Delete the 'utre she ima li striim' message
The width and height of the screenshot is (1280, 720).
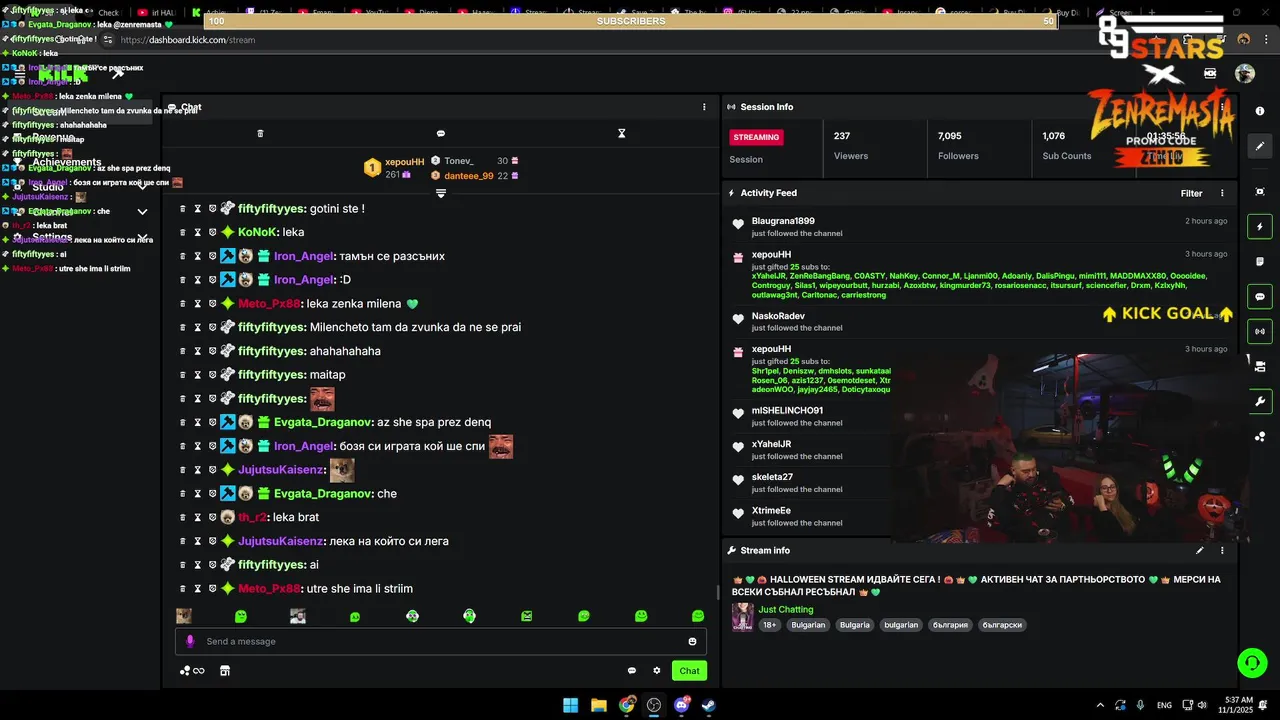tap(182, 588)
